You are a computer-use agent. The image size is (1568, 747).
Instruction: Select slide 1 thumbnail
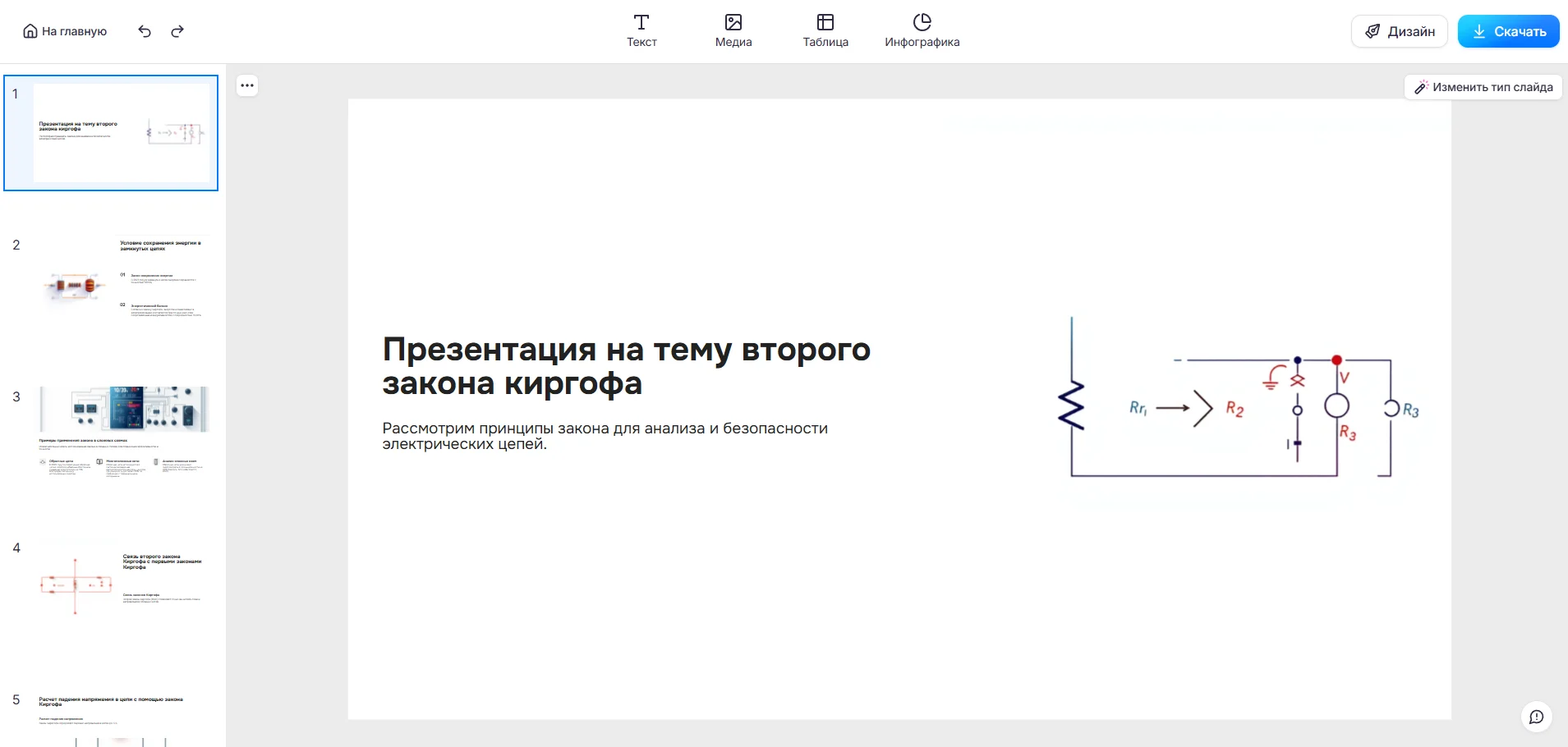click(111, 133)
